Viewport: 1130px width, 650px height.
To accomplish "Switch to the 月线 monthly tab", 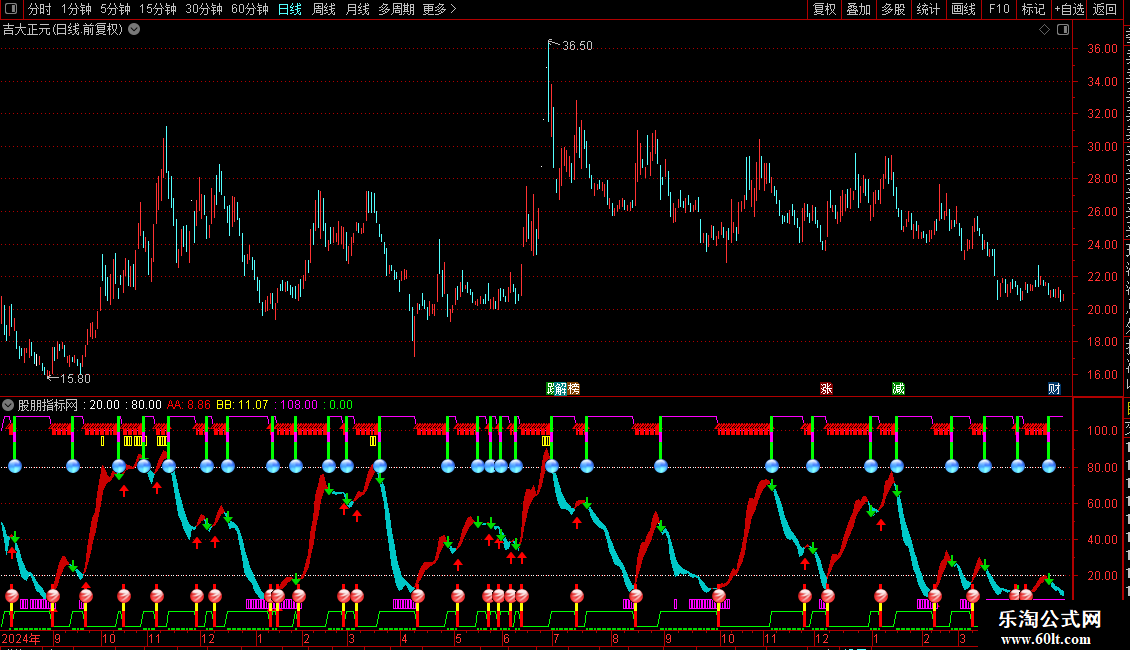I will (357, 9).
